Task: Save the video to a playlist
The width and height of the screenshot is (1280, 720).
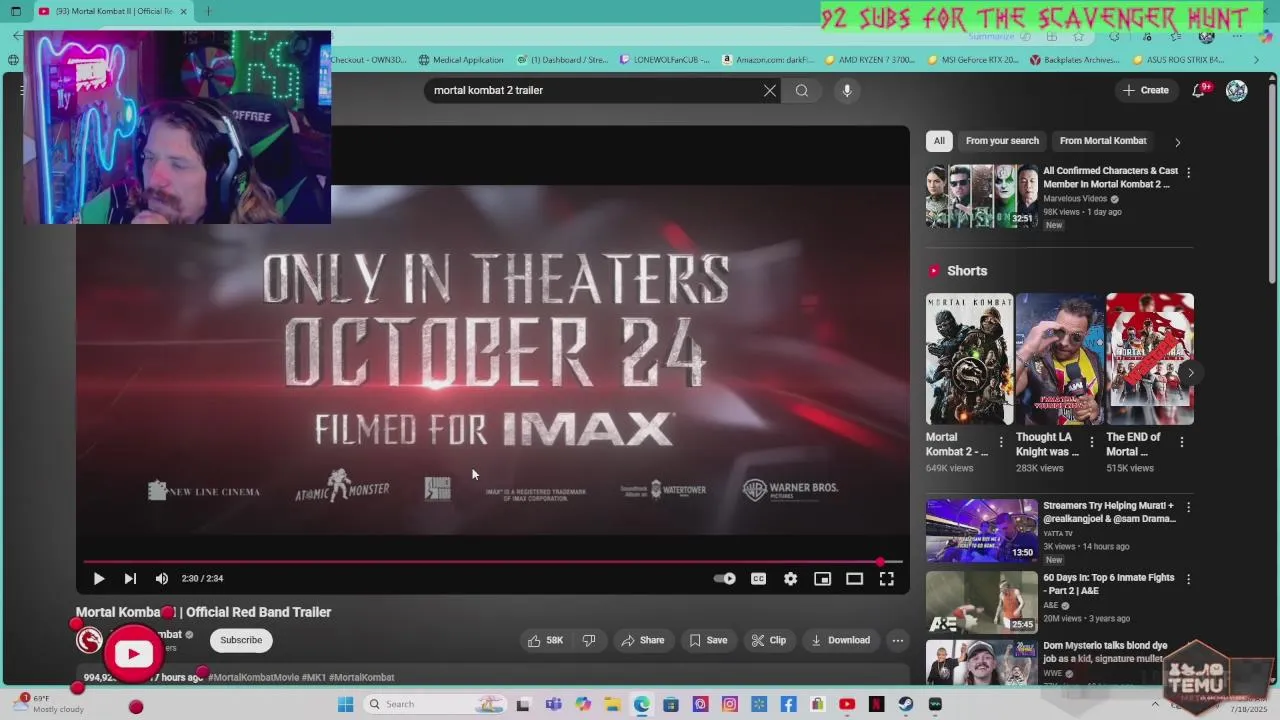Action: [x=707, y=640]
